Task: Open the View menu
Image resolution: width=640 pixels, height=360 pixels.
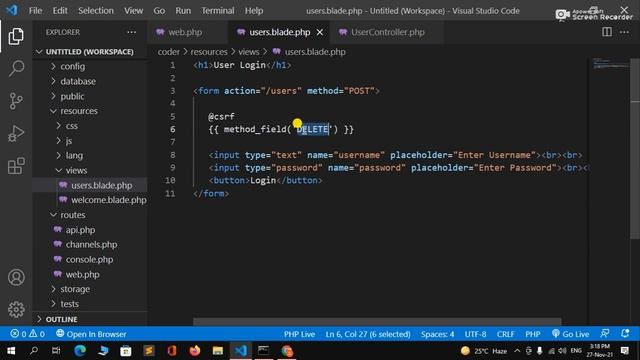Action: pos(133,11)
